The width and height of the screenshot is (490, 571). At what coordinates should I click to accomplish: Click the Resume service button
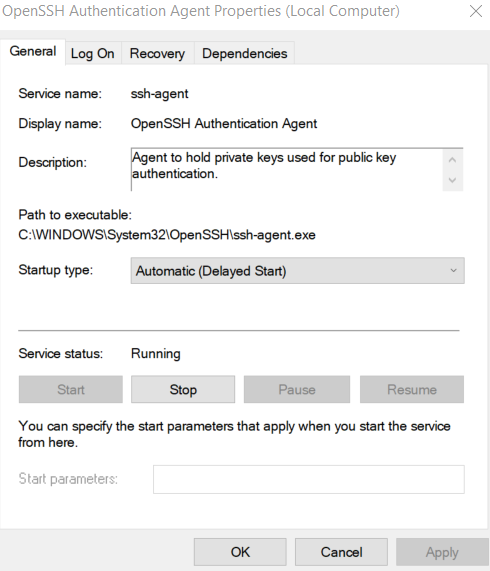(x=412, y=390)
